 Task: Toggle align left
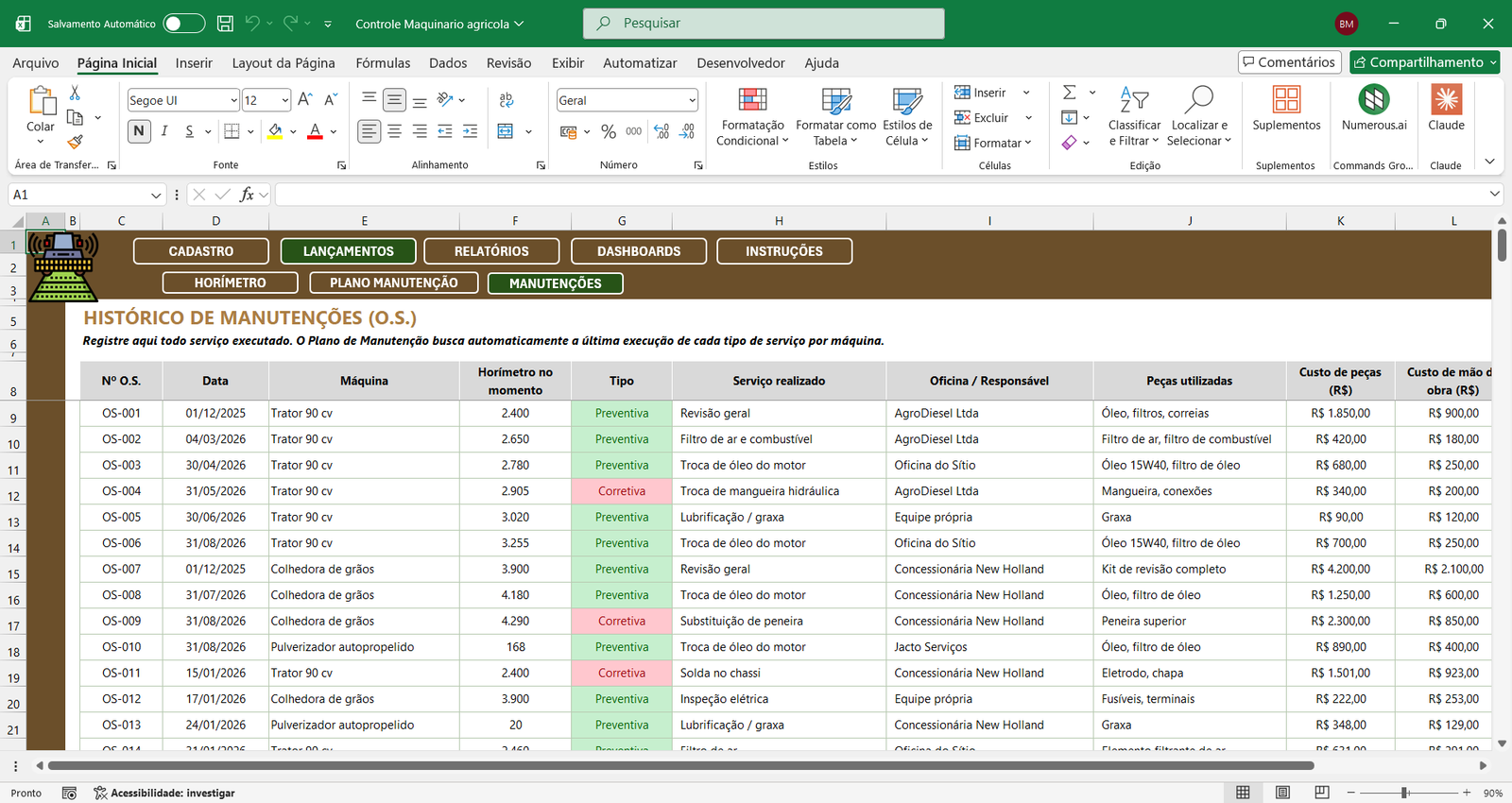coord(369,131)
